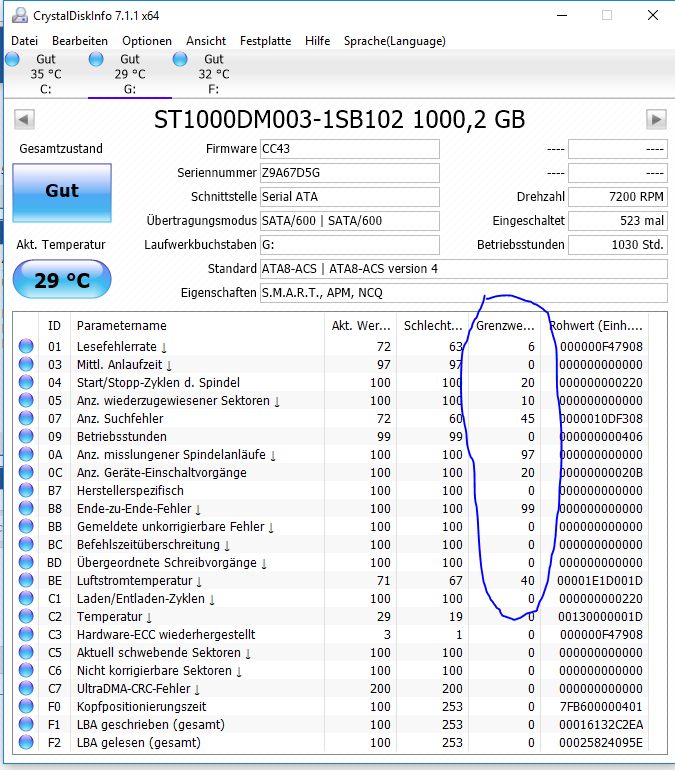Click the Akt. Wer... column header

click(x=360, y=326)
